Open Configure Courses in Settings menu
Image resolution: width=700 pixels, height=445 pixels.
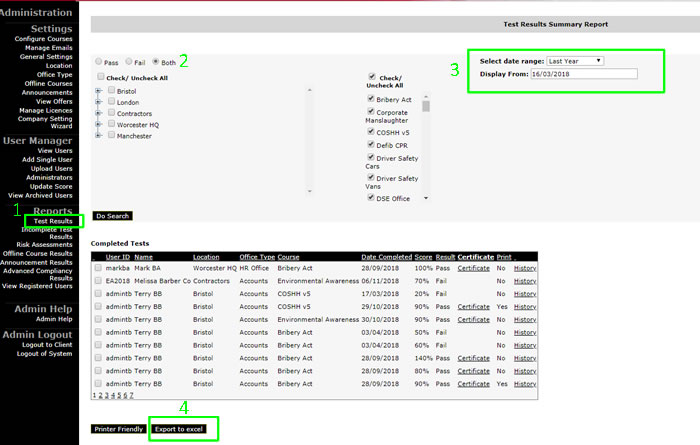coord(43,38)
